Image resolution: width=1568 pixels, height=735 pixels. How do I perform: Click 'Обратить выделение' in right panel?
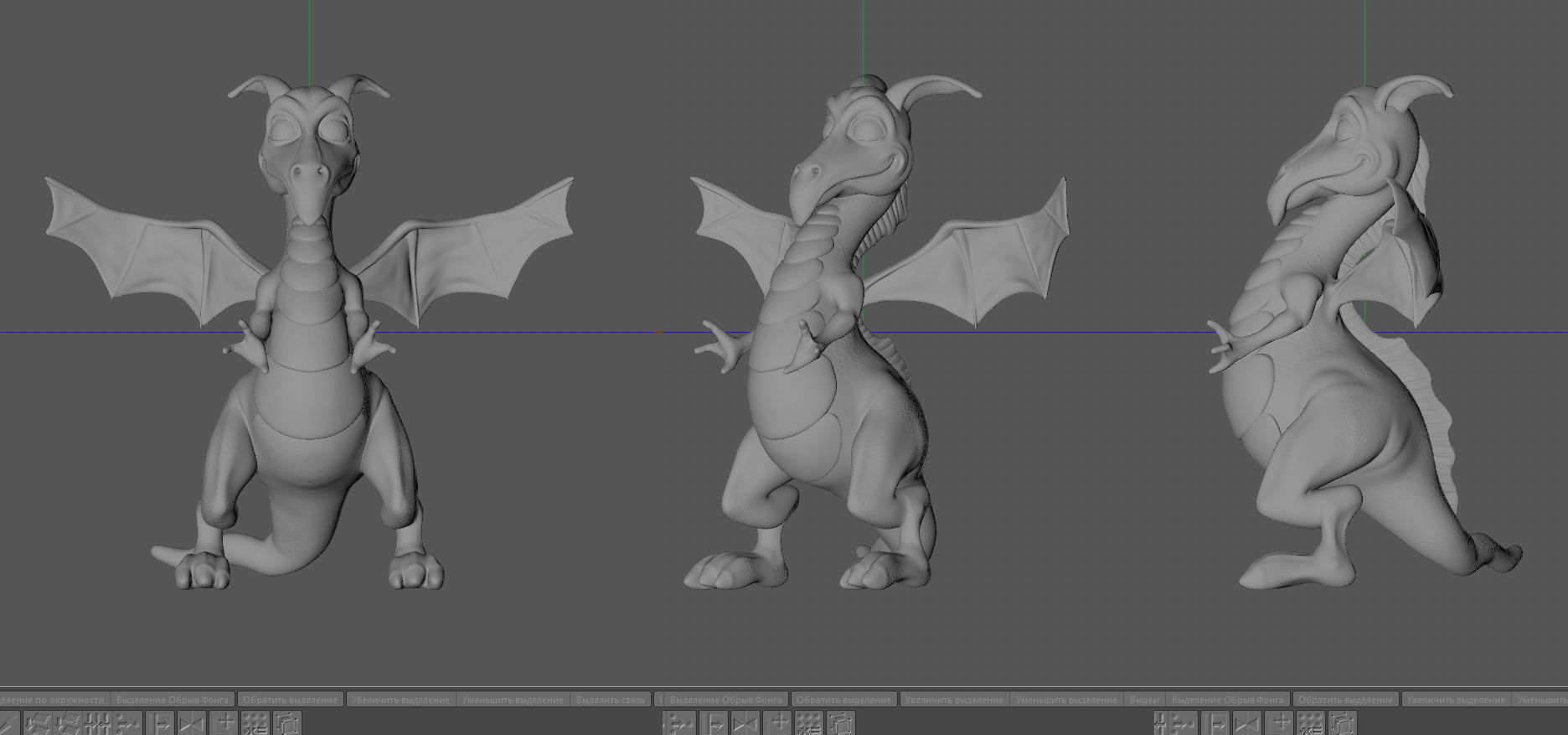coord(1345,700)
